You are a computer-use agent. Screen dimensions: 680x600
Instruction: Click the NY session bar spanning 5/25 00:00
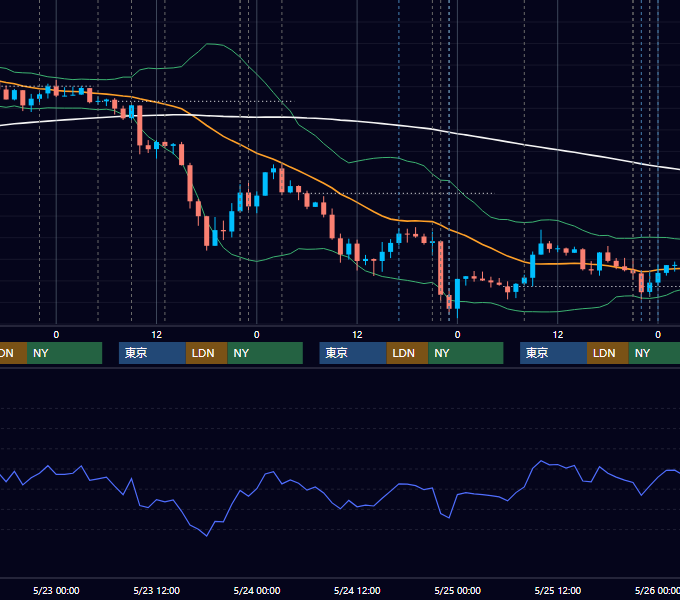click(466, 353)
